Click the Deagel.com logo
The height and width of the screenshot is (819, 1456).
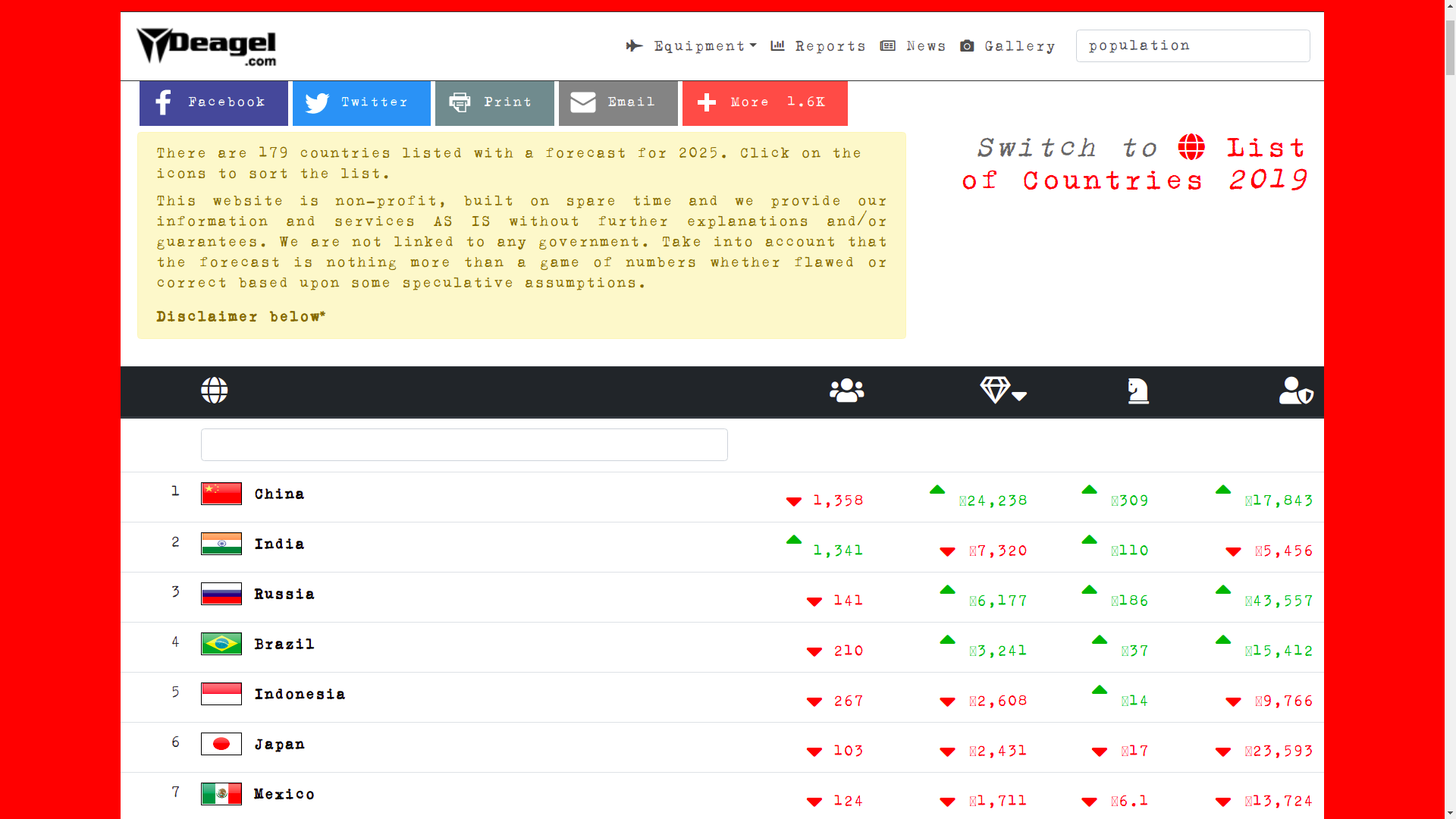coord(206,47)
